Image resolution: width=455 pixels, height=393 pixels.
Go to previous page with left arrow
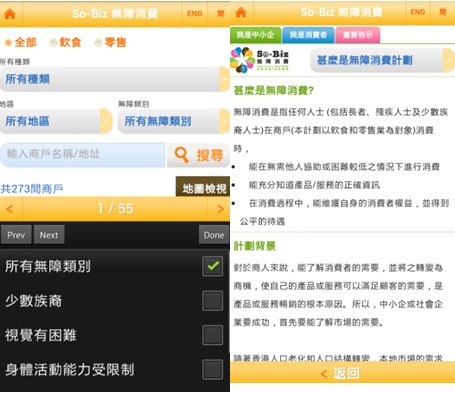[10, 209]
